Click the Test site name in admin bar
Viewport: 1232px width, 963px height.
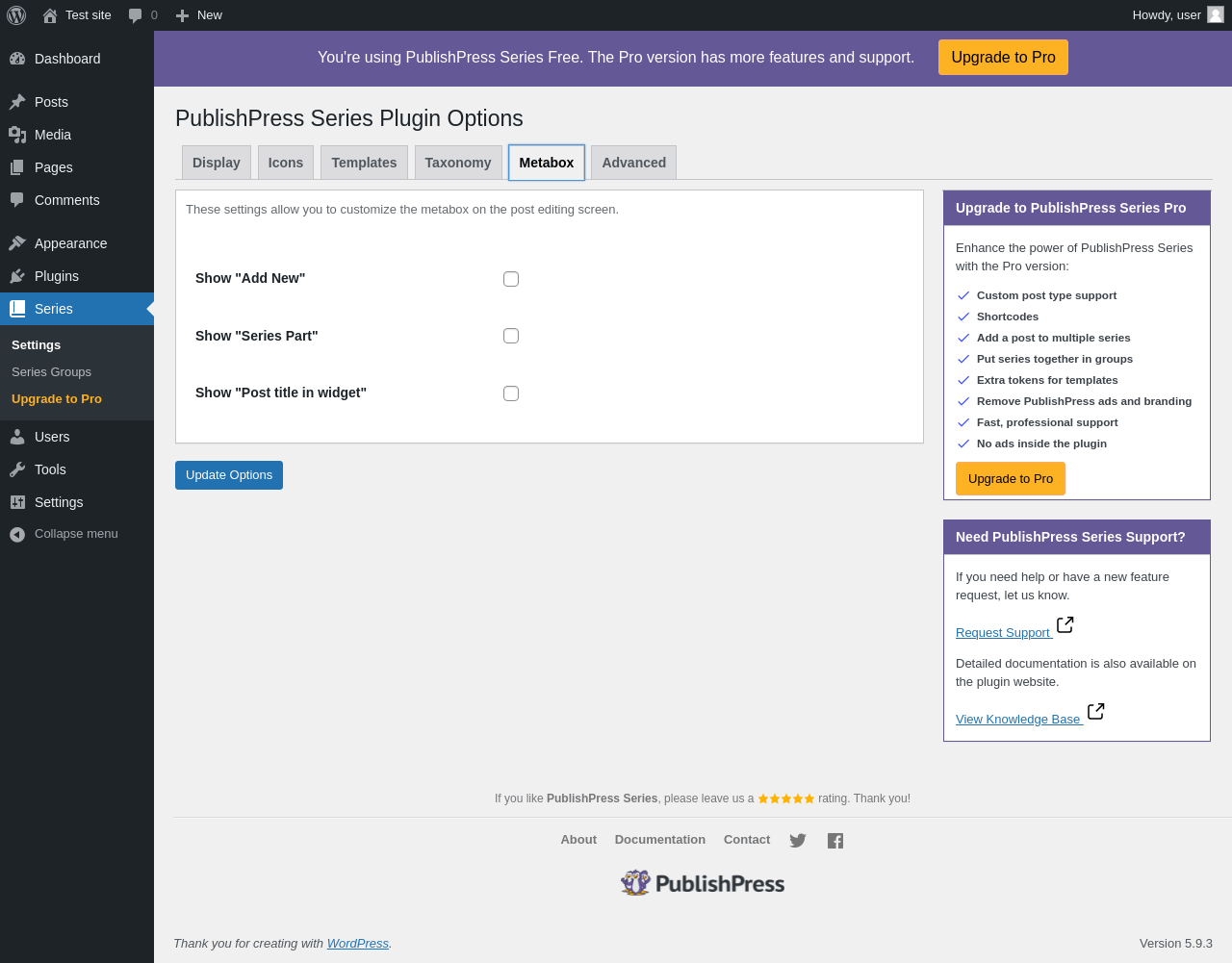89,15
